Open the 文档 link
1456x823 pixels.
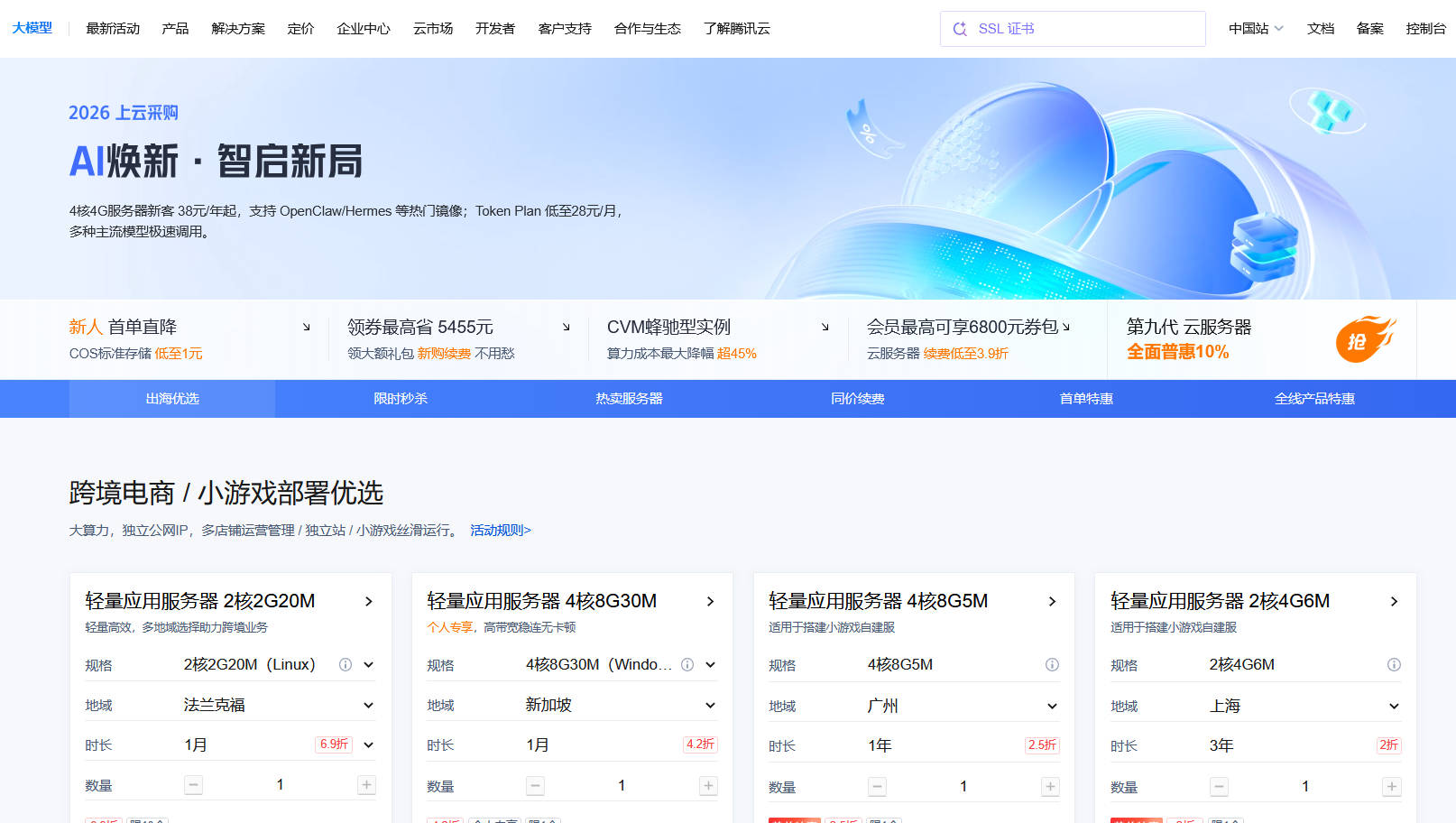coord(1321,29)
